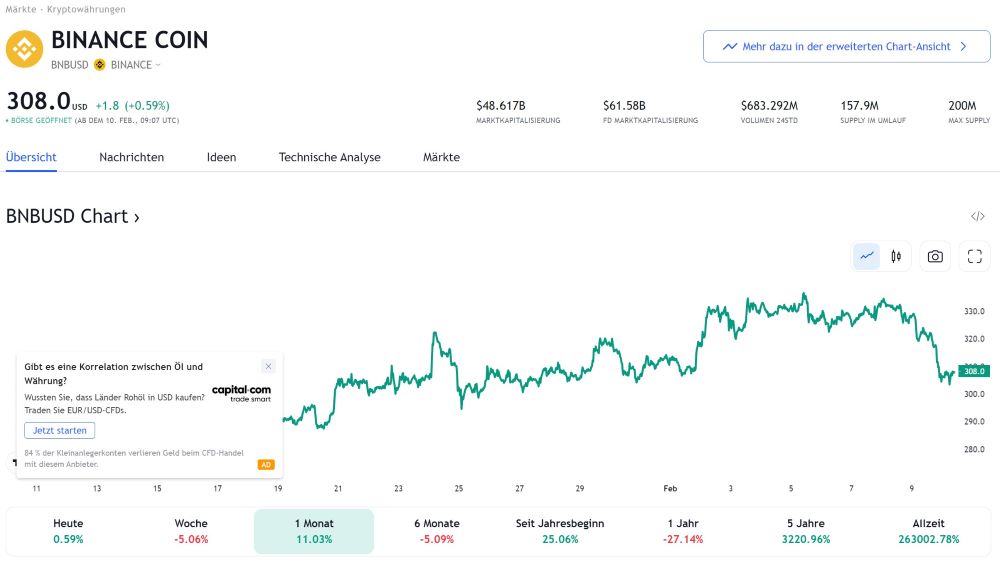Click the Binance Coin logo icon
The image size is (1000, 563).
(x=24, y=49)
